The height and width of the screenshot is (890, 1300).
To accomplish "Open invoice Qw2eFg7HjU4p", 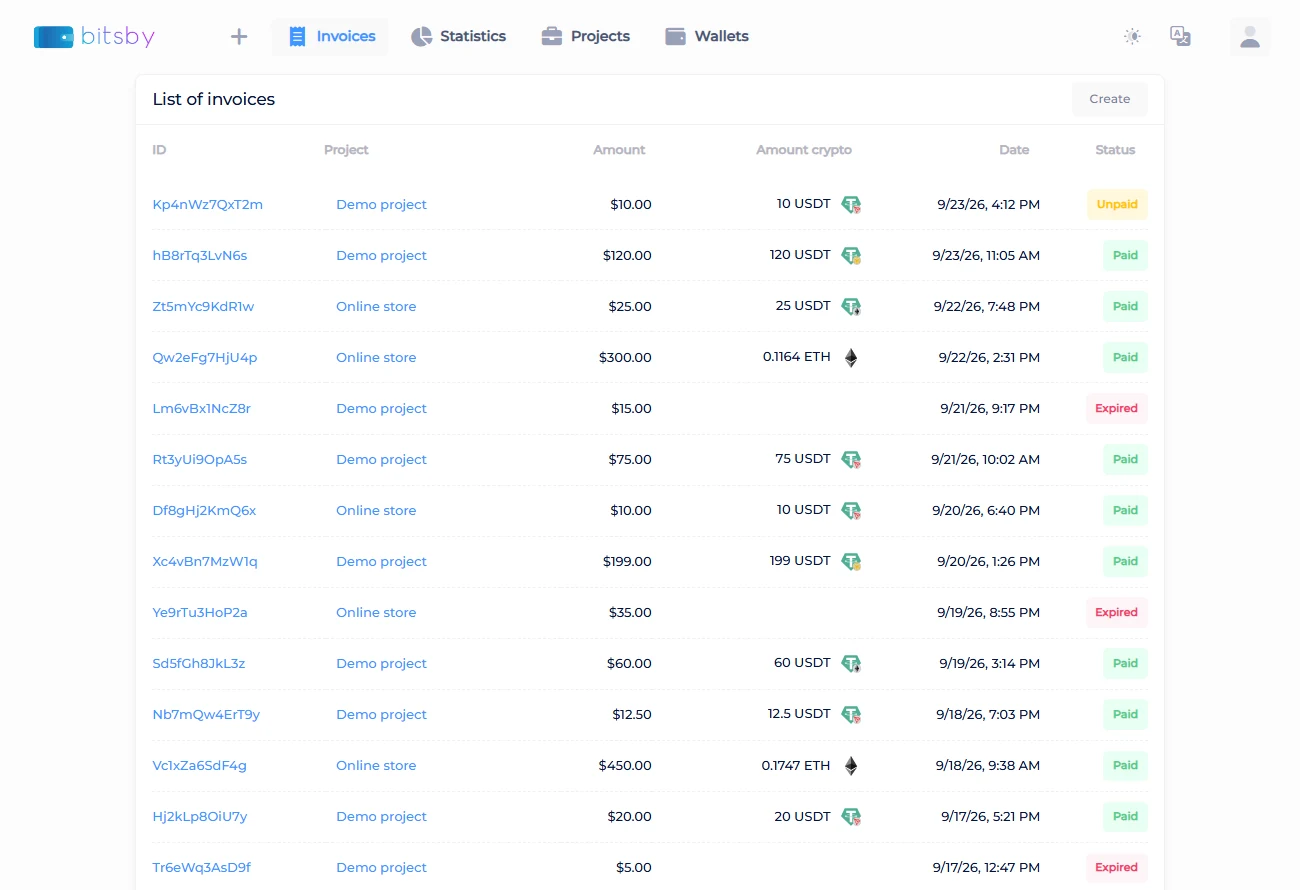I will tap(204, 358).
